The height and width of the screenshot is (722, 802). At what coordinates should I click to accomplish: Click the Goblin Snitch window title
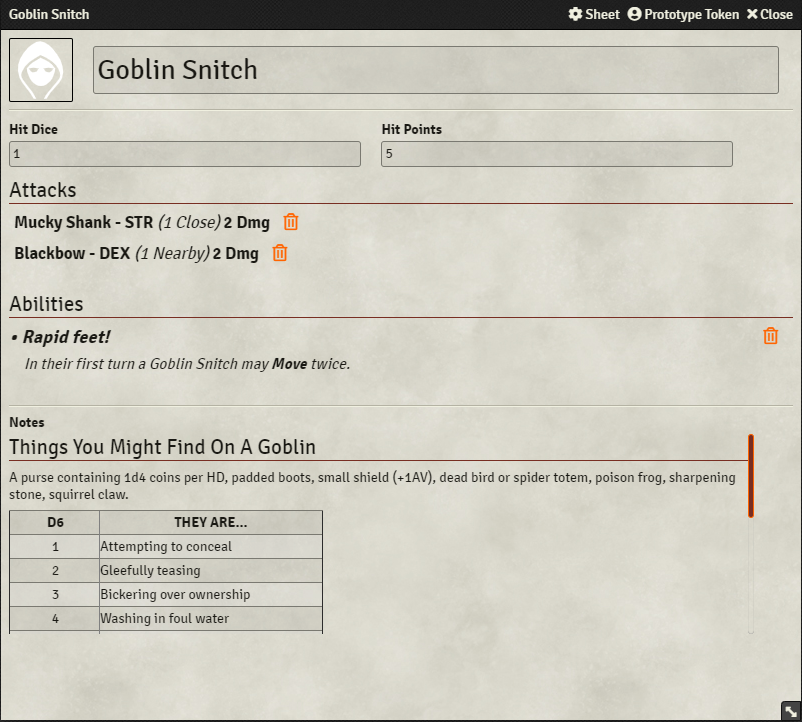(49, 14)
